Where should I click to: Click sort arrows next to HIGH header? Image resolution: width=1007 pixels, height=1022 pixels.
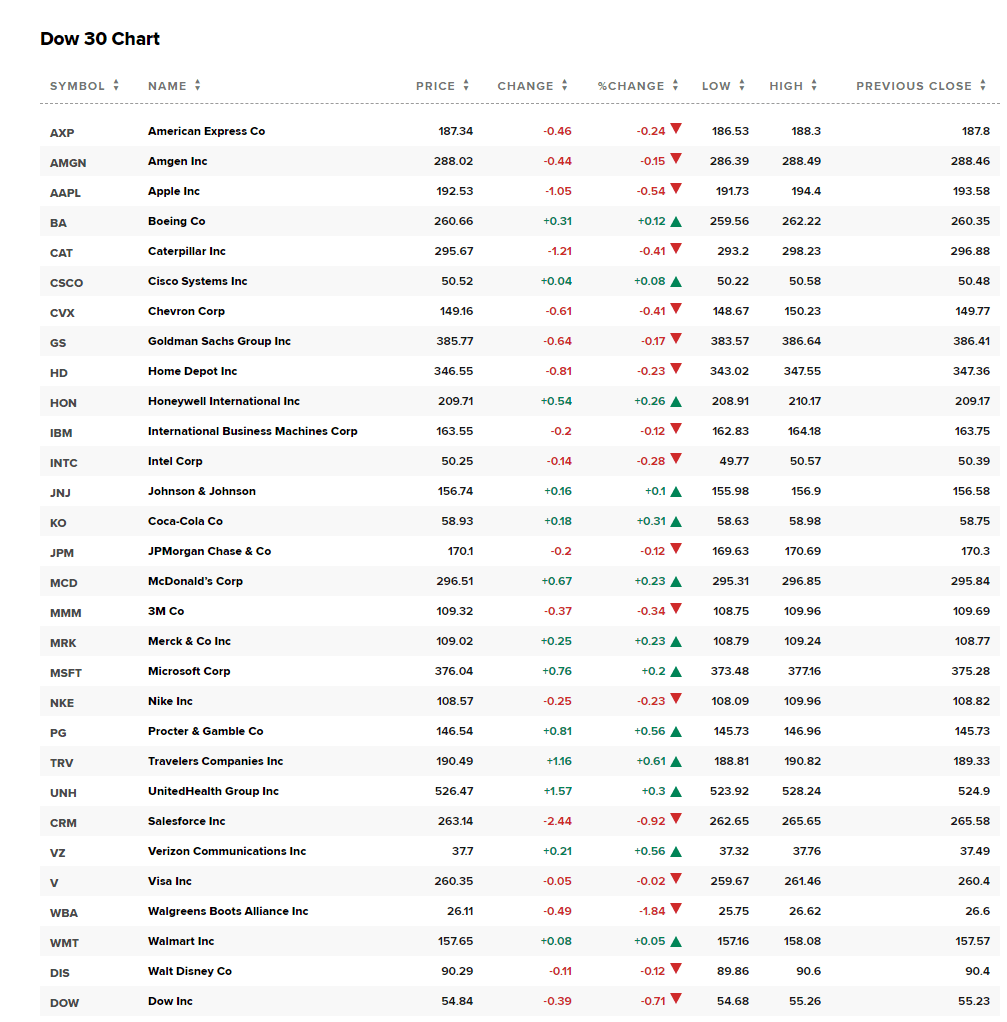tap(814, 86)
